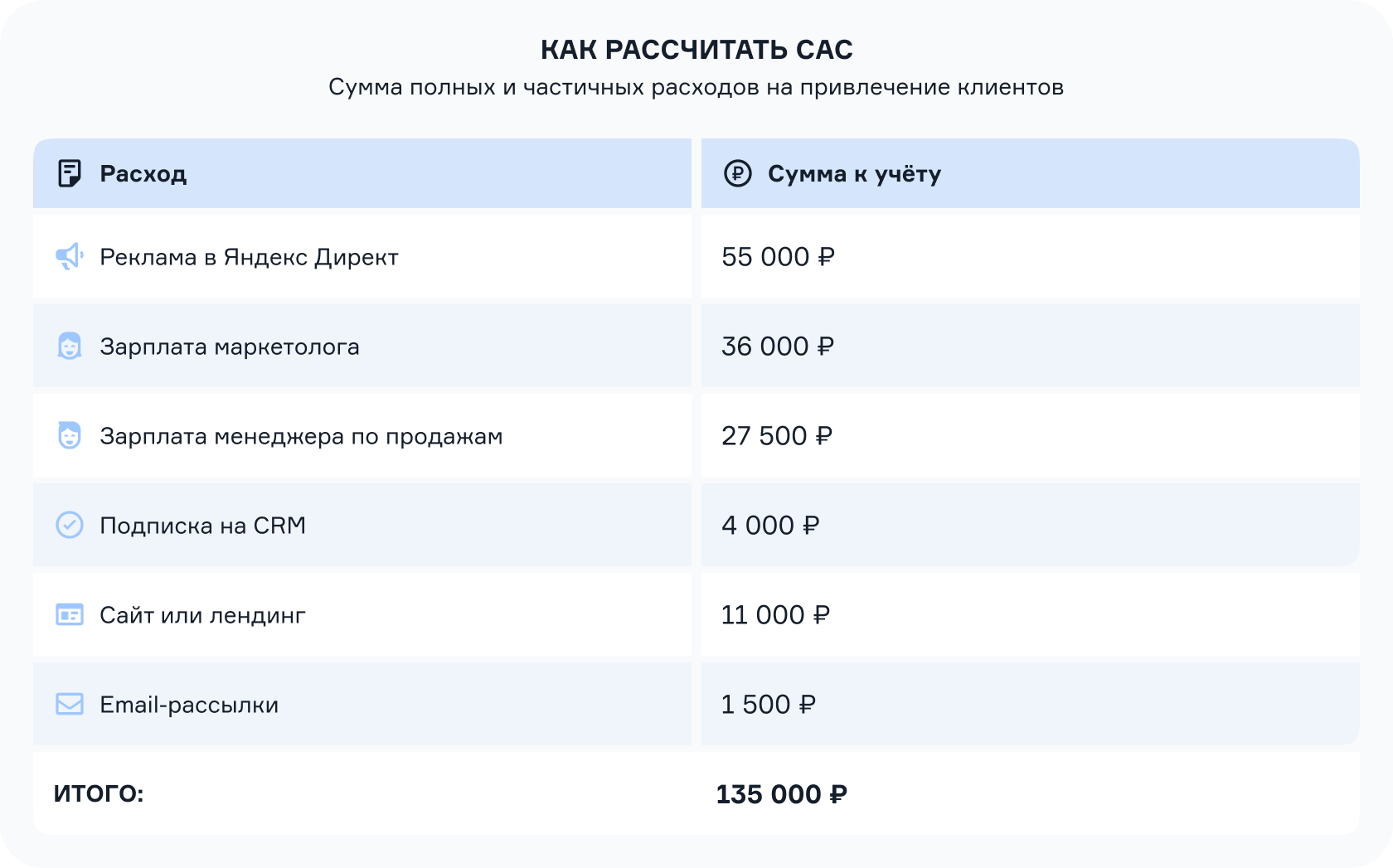Click the ИТОГО label

[x=99, y=794]
